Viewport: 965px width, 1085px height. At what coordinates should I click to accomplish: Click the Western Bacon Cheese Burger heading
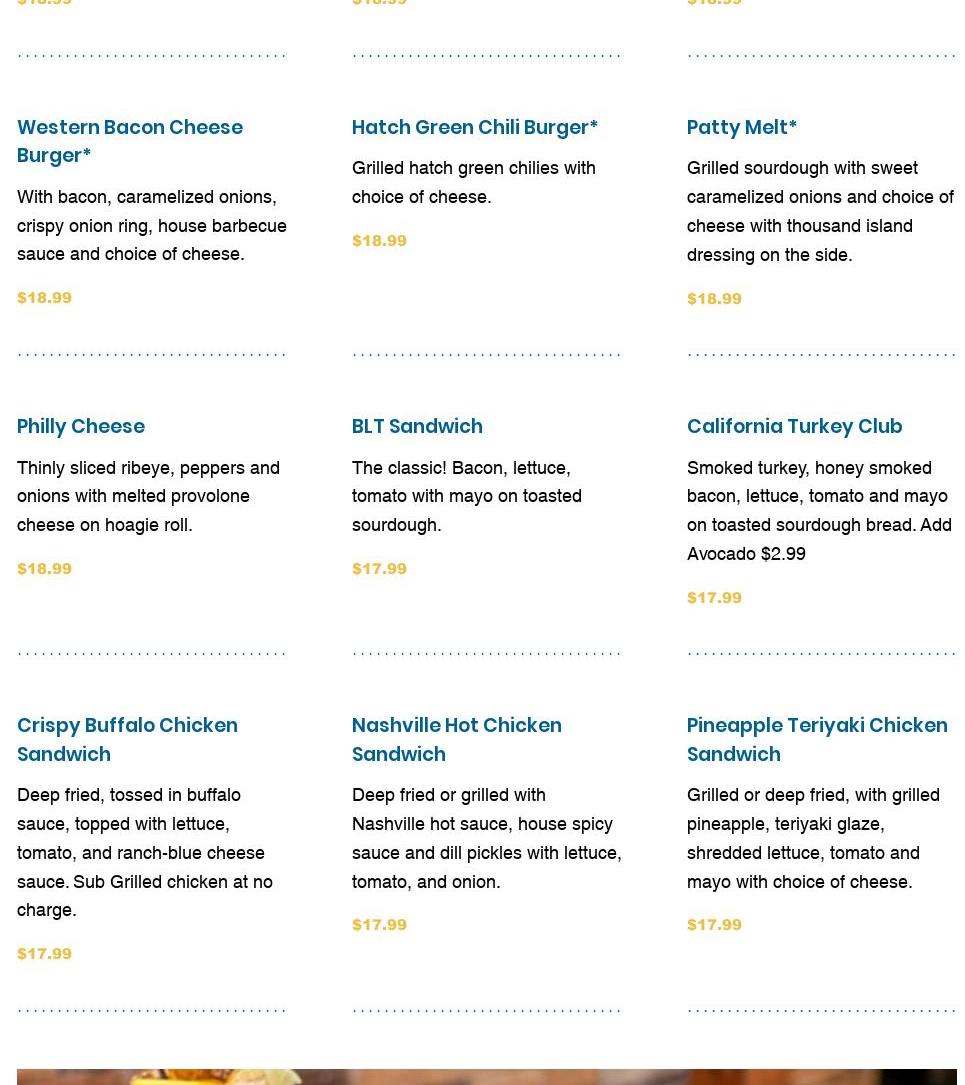(x=130, y=141)
